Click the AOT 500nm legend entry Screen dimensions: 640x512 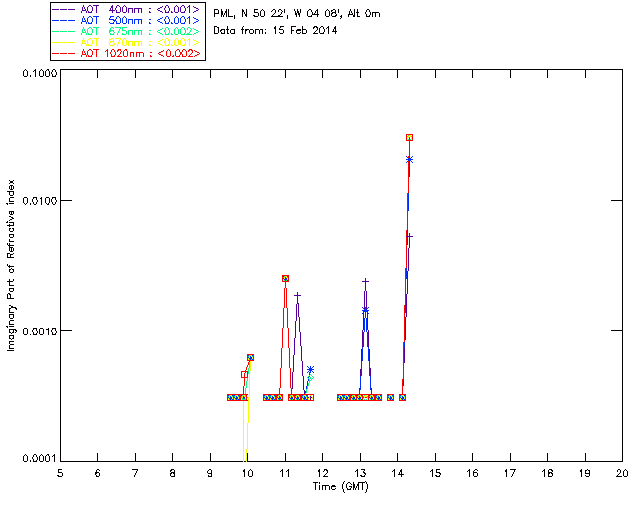click(127, 20)
